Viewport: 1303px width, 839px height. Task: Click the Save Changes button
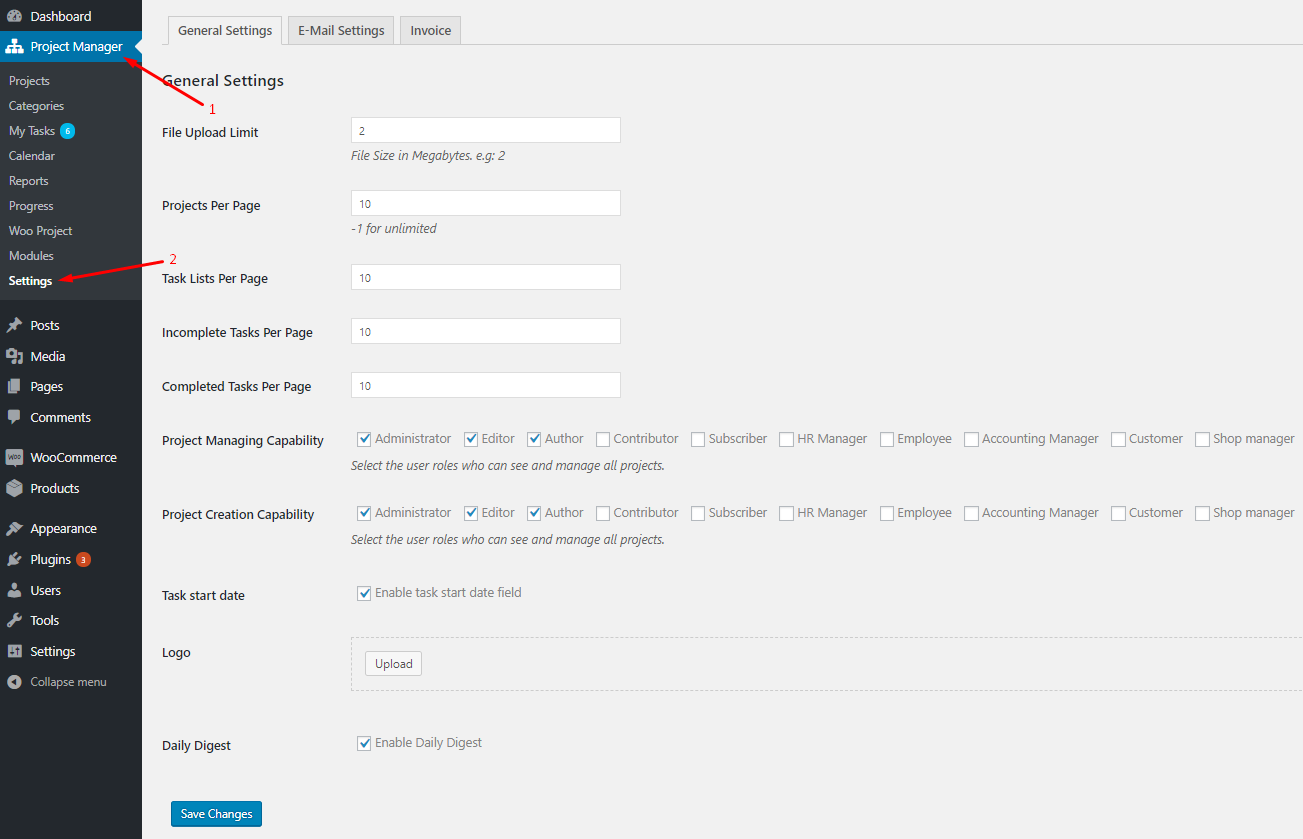tap(216, 814)
